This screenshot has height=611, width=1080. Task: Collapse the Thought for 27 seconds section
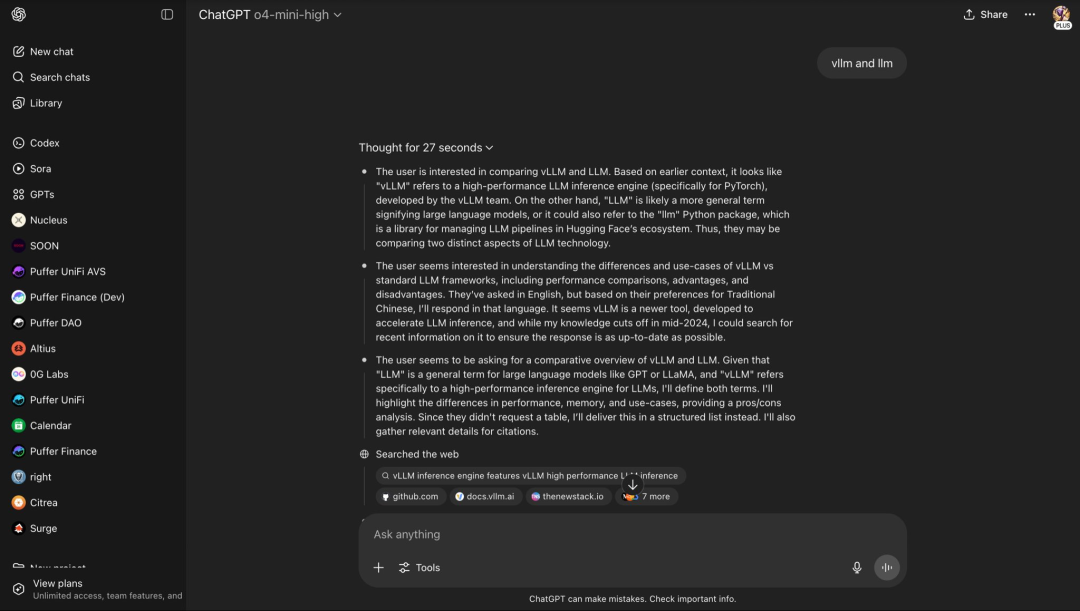pos(426,147)
